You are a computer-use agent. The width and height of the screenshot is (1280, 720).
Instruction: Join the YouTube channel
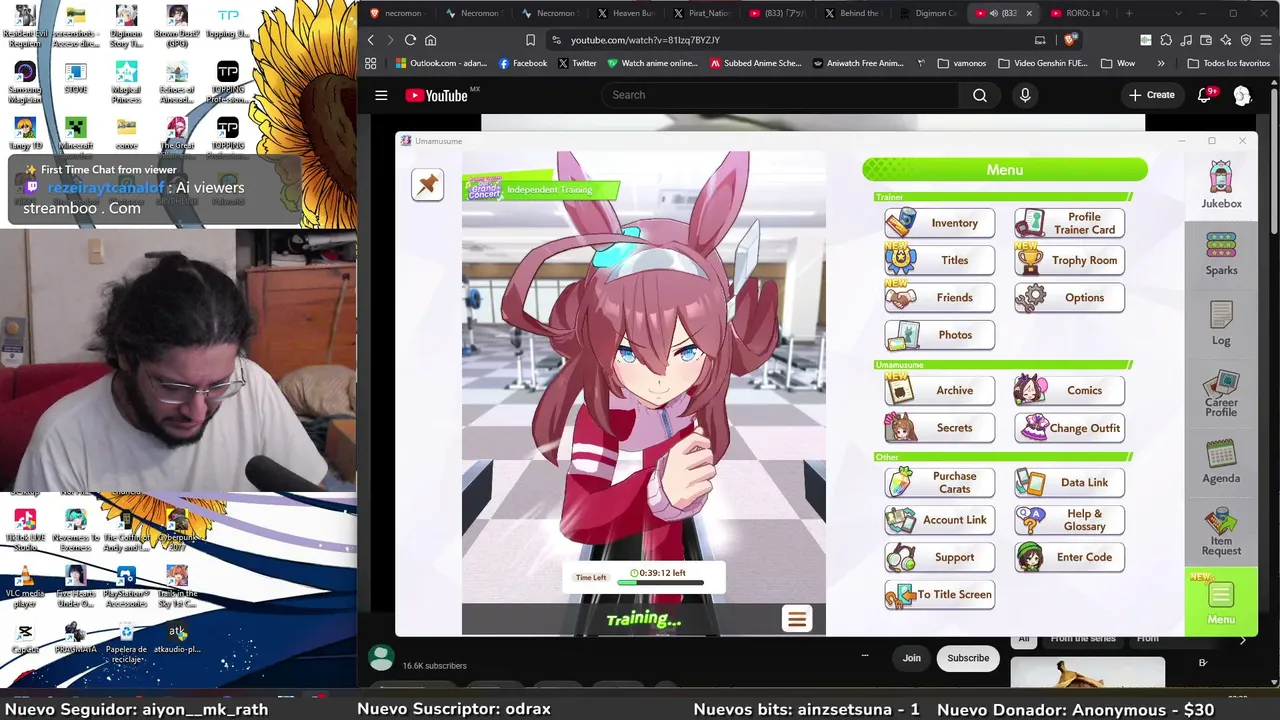coord(912,658)
